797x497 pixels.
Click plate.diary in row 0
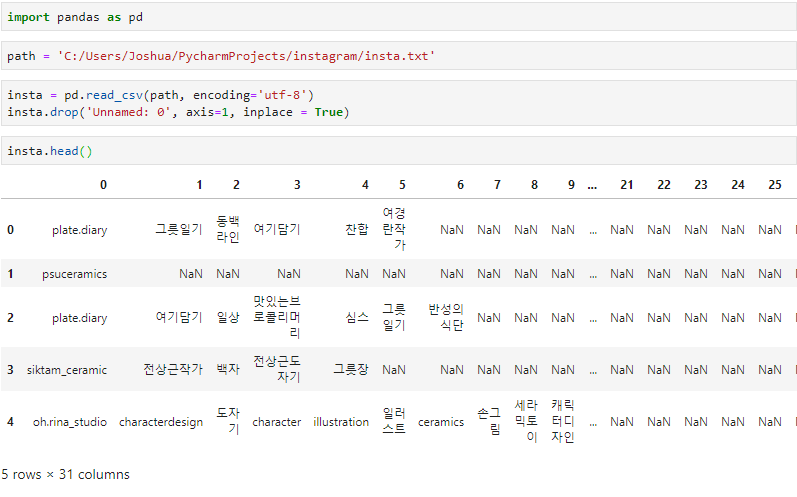click(x=79, y=230)
